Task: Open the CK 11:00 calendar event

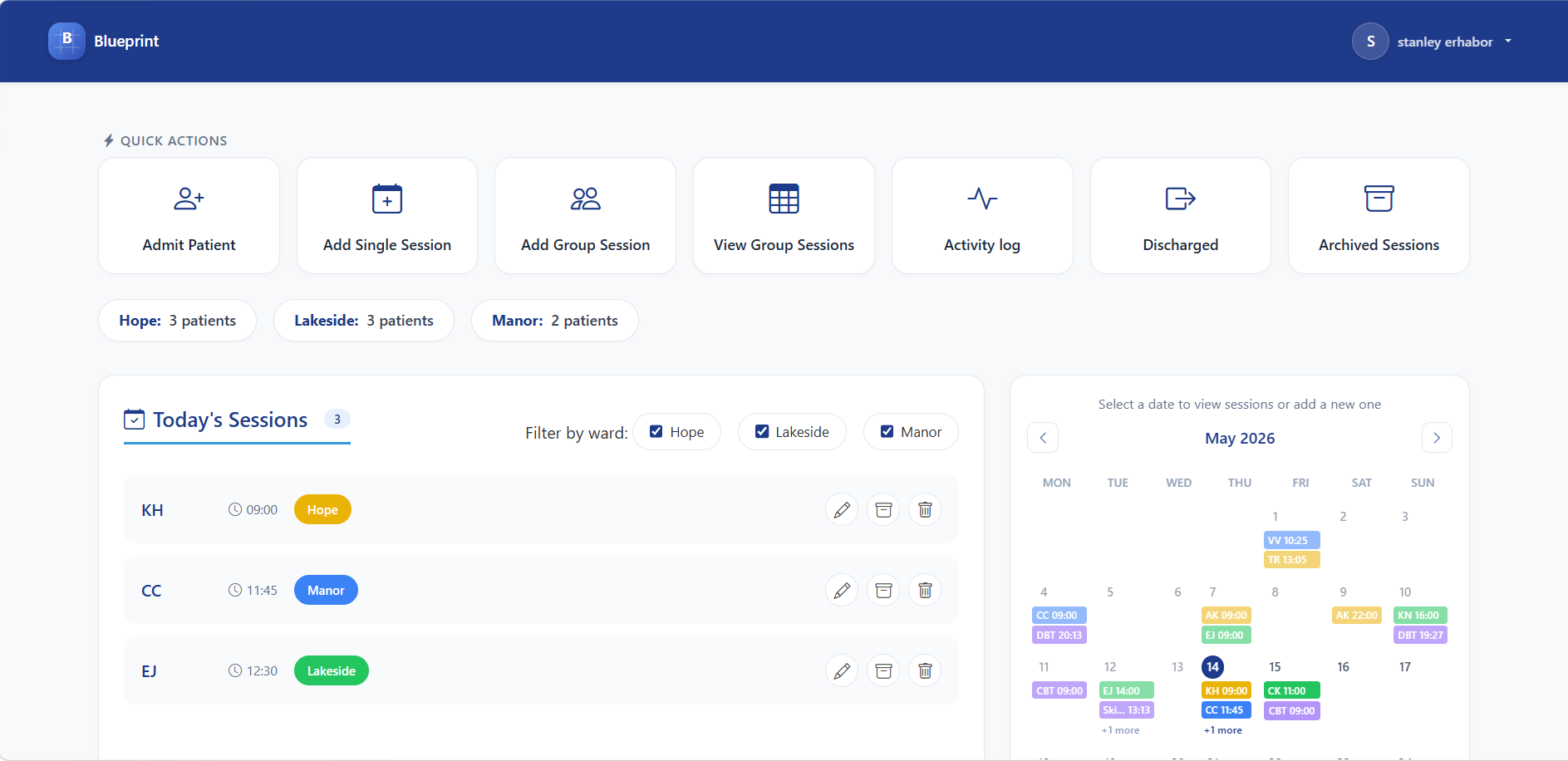Action: [1292, 691]
